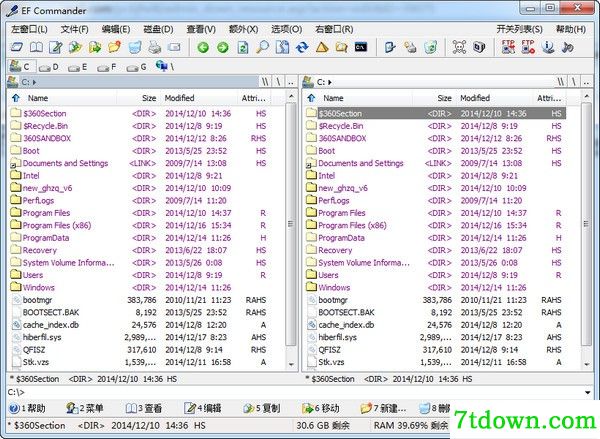Image resolution: width=600 pixels, height=439 pixels.
Task: Open command line history dropdown arrow
Action: (x=587, y=392)
